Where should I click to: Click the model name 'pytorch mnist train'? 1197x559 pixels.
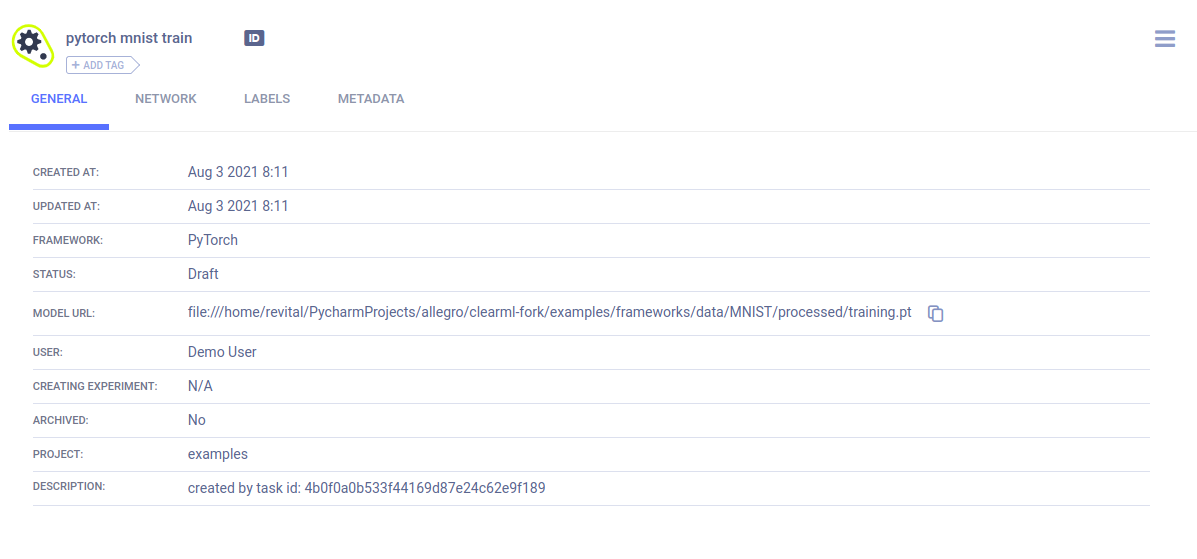129,38
